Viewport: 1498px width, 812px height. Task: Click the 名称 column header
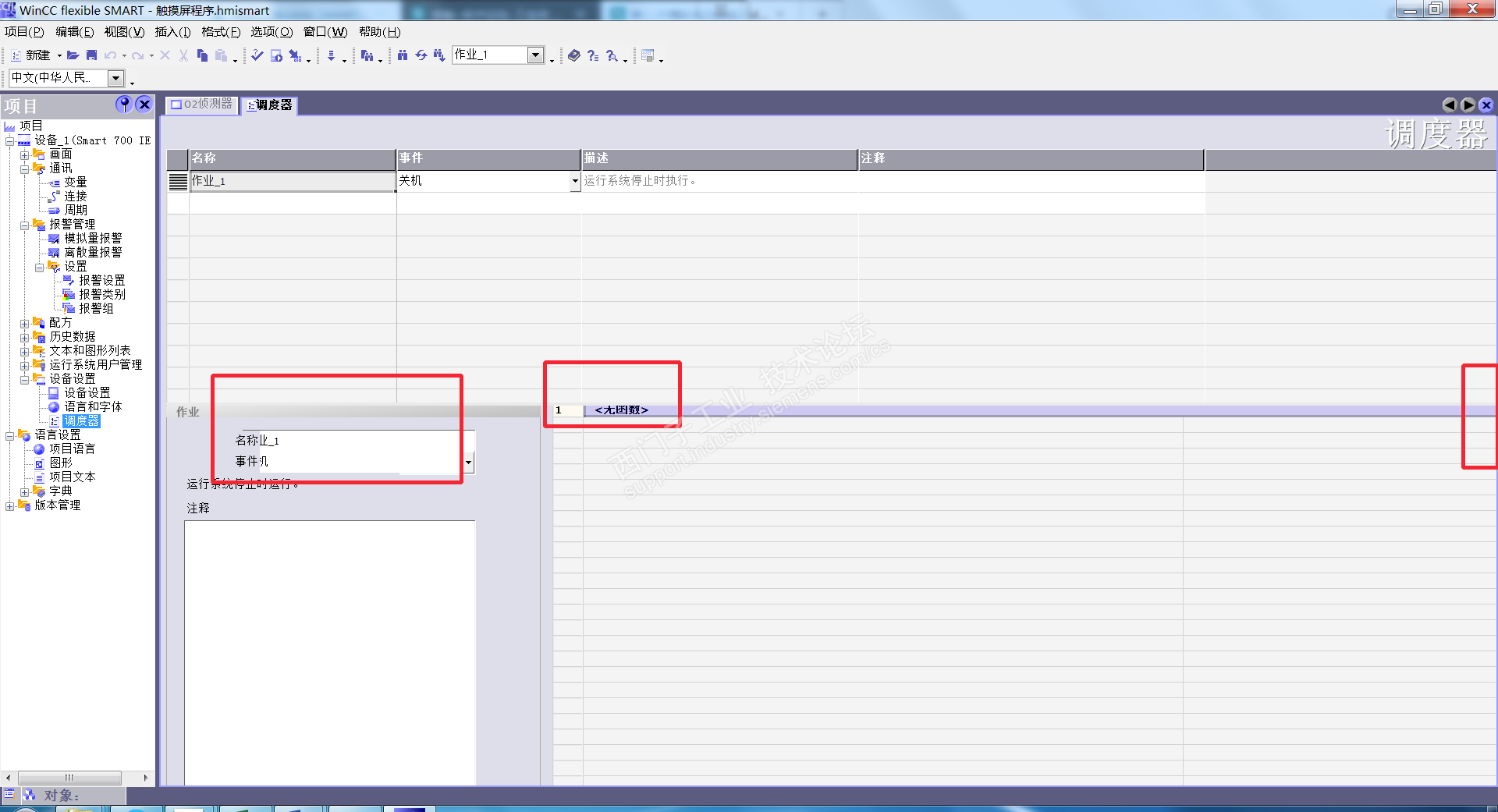click(293, 159)
